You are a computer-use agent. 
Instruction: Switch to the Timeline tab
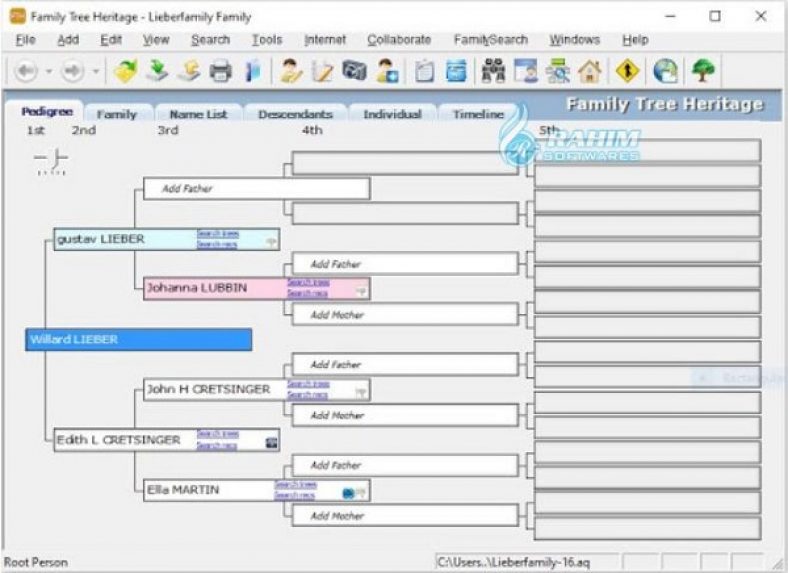click(x=478, y=115)
